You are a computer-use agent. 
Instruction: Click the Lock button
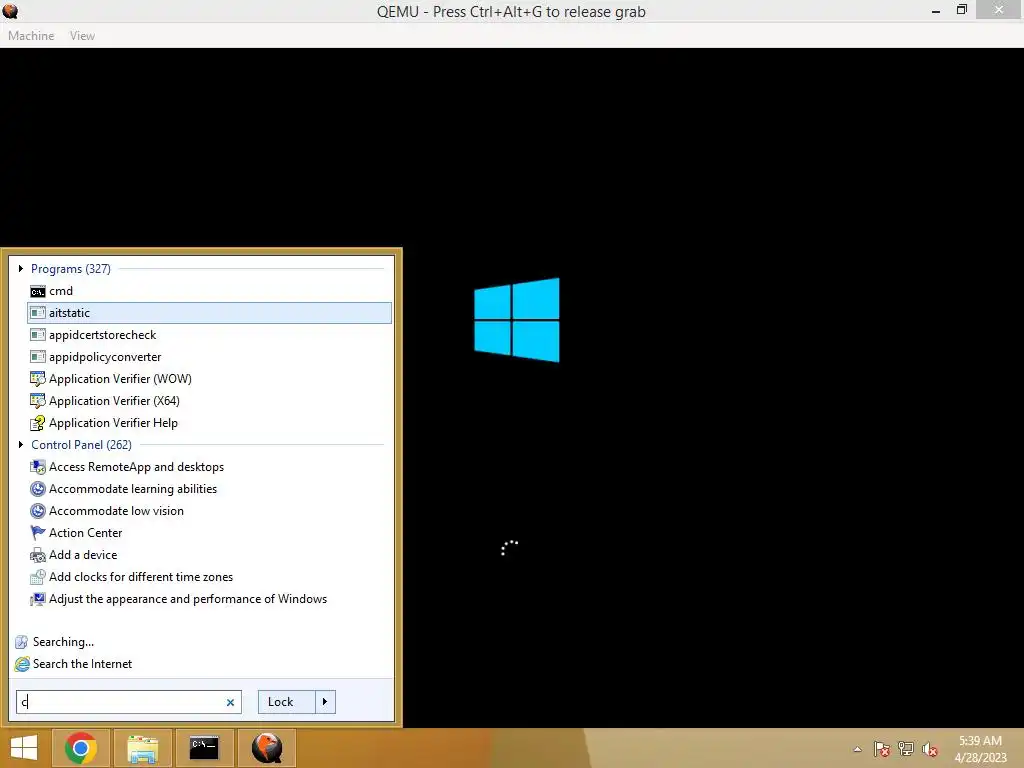[x=287, y=702]
